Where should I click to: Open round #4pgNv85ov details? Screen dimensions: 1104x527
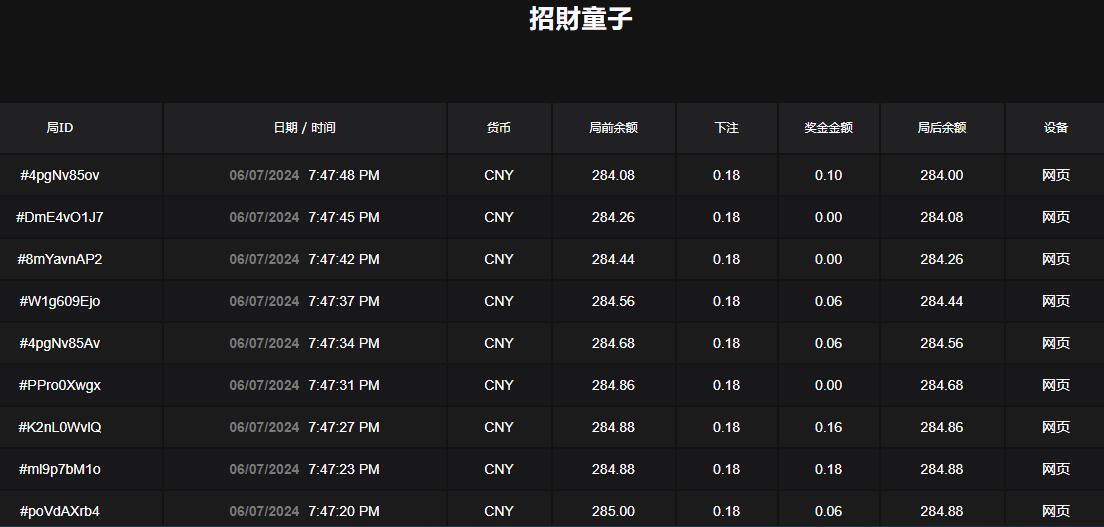coord(60,175)
